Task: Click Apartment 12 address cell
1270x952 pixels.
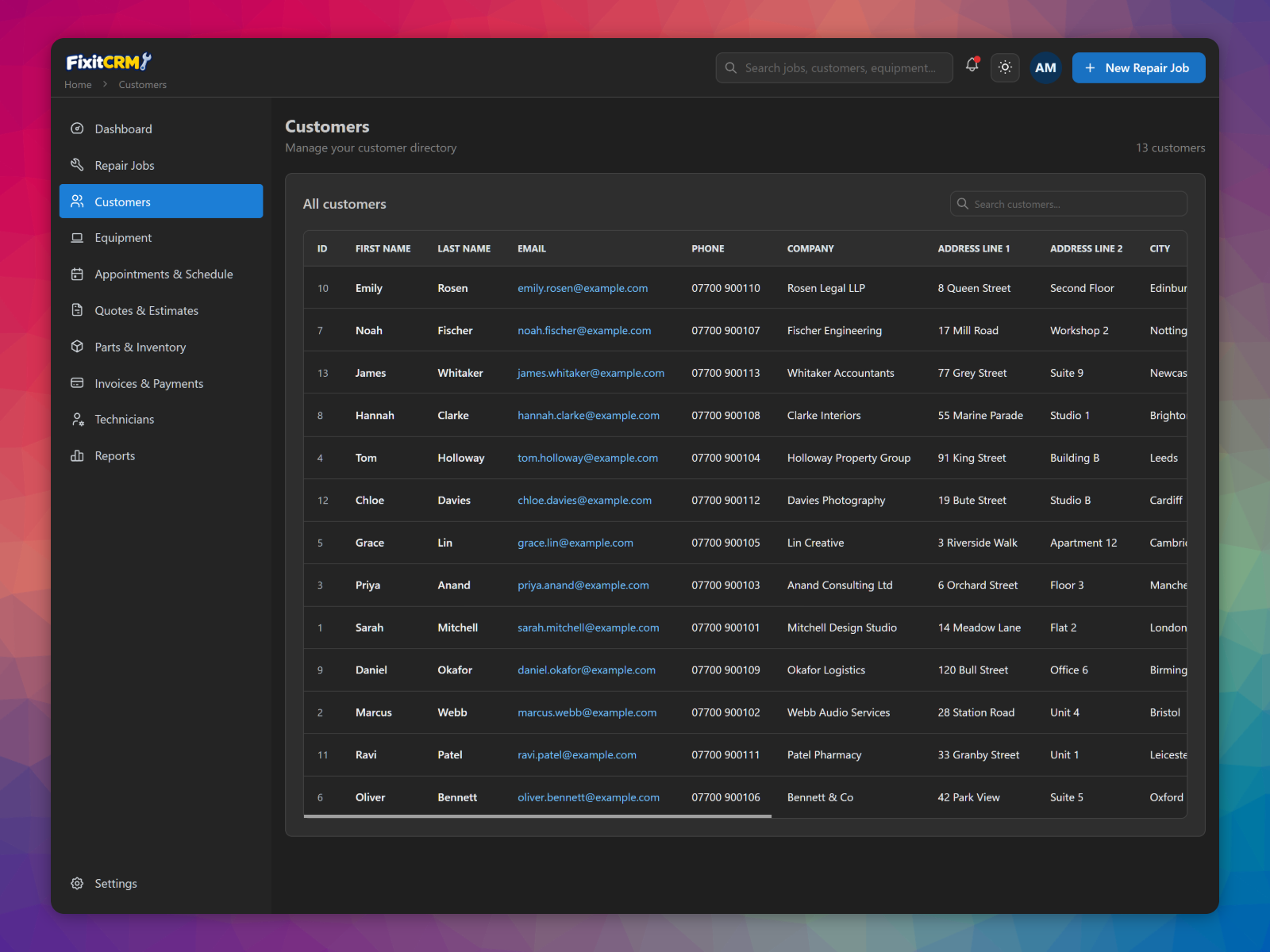Action: pyautogui.click(x=1083, y=543)
